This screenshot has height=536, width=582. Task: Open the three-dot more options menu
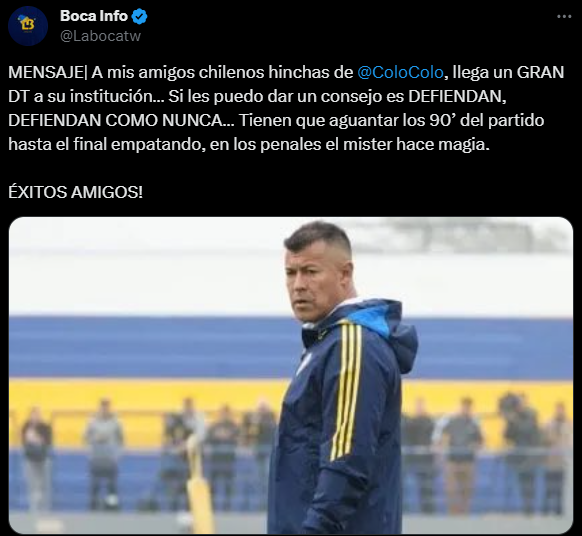pyautogui.click(x=564, y=16)
